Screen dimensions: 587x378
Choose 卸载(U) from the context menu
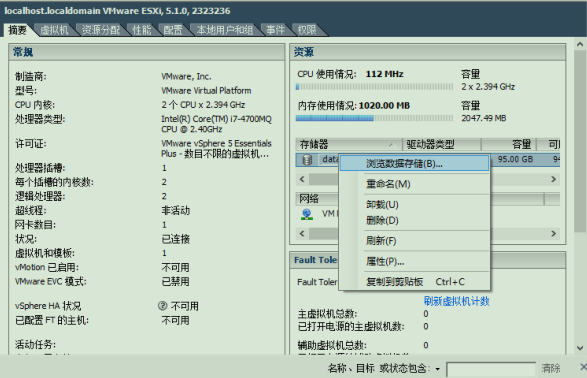coord(414,205)
